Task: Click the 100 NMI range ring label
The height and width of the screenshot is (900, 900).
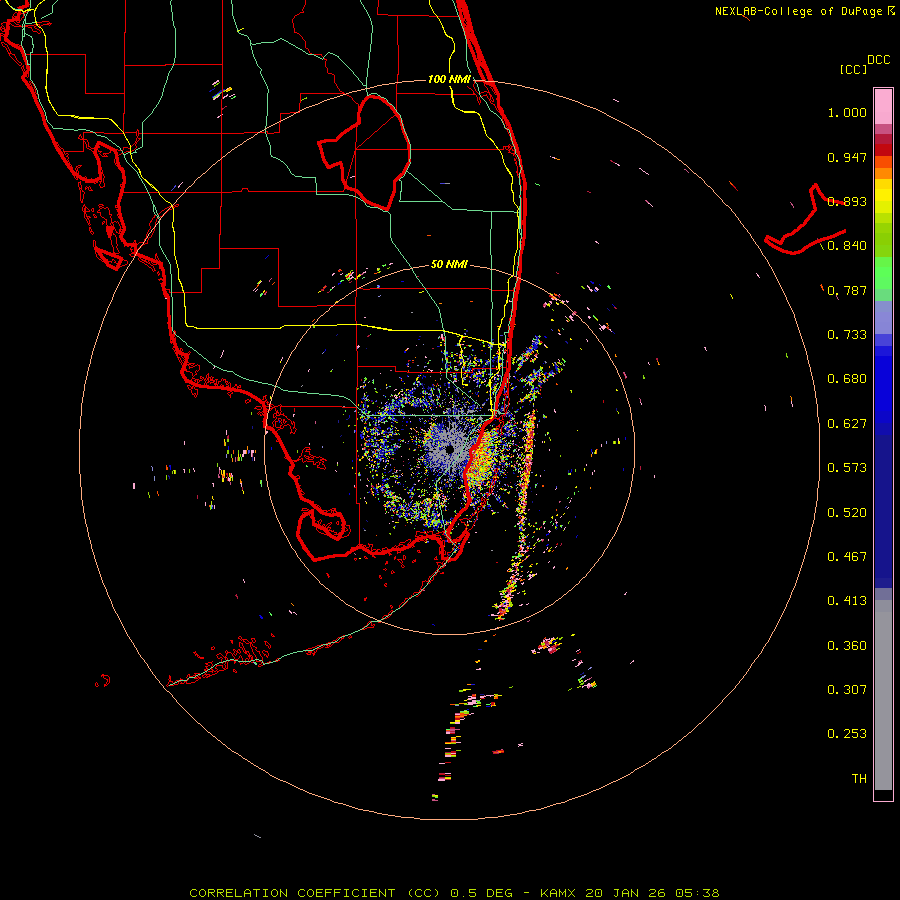Action: tap(449, 79)
